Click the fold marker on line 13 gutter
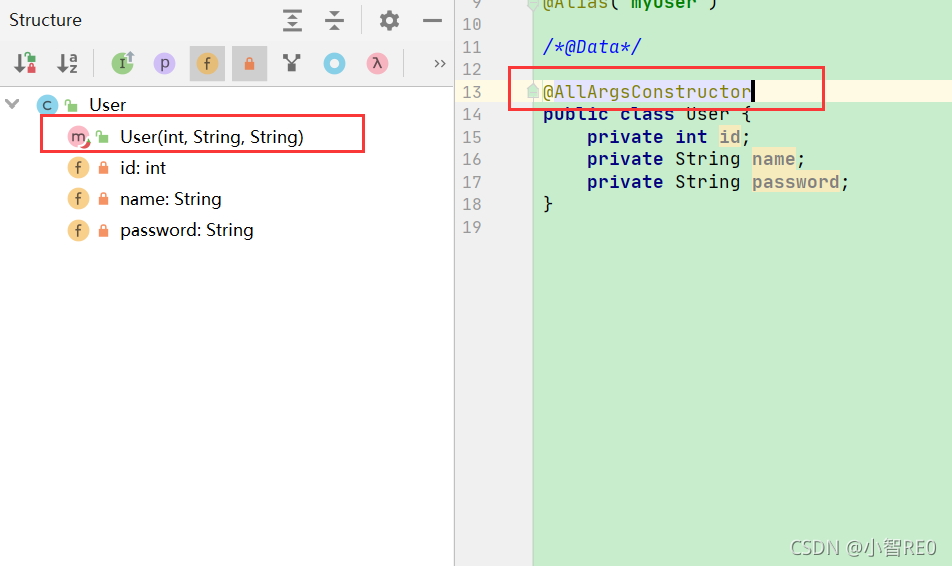 tap(532, 92)
